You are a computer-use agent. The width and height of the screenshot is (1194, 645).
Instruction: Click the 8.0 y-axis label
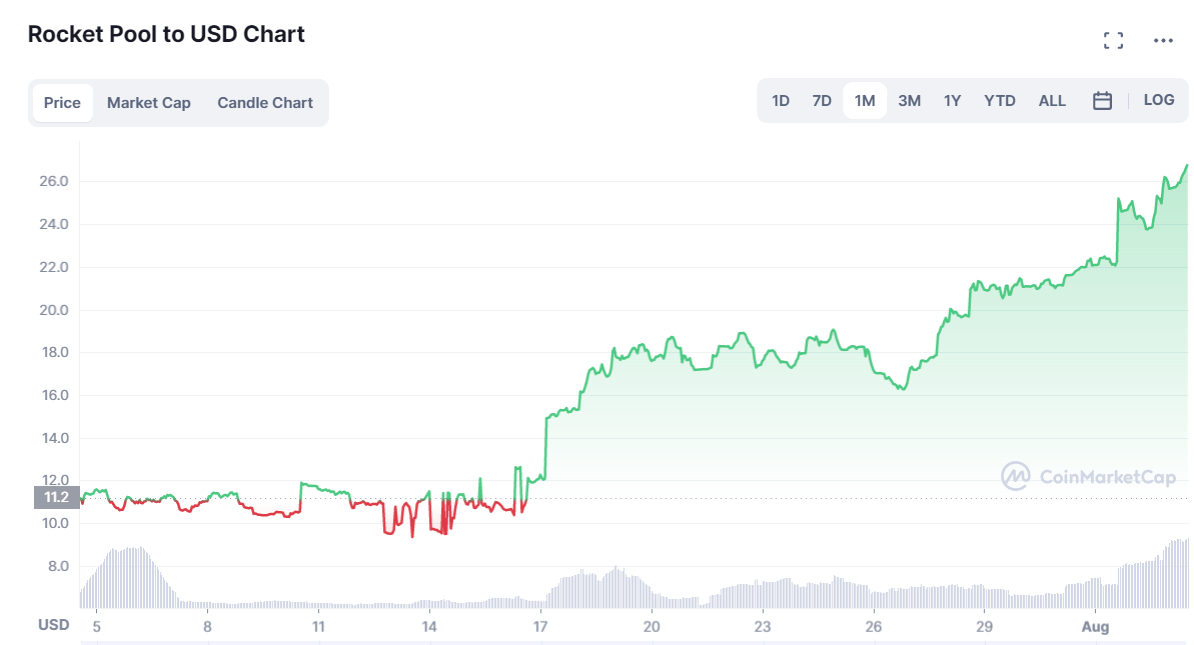[59, 566]
